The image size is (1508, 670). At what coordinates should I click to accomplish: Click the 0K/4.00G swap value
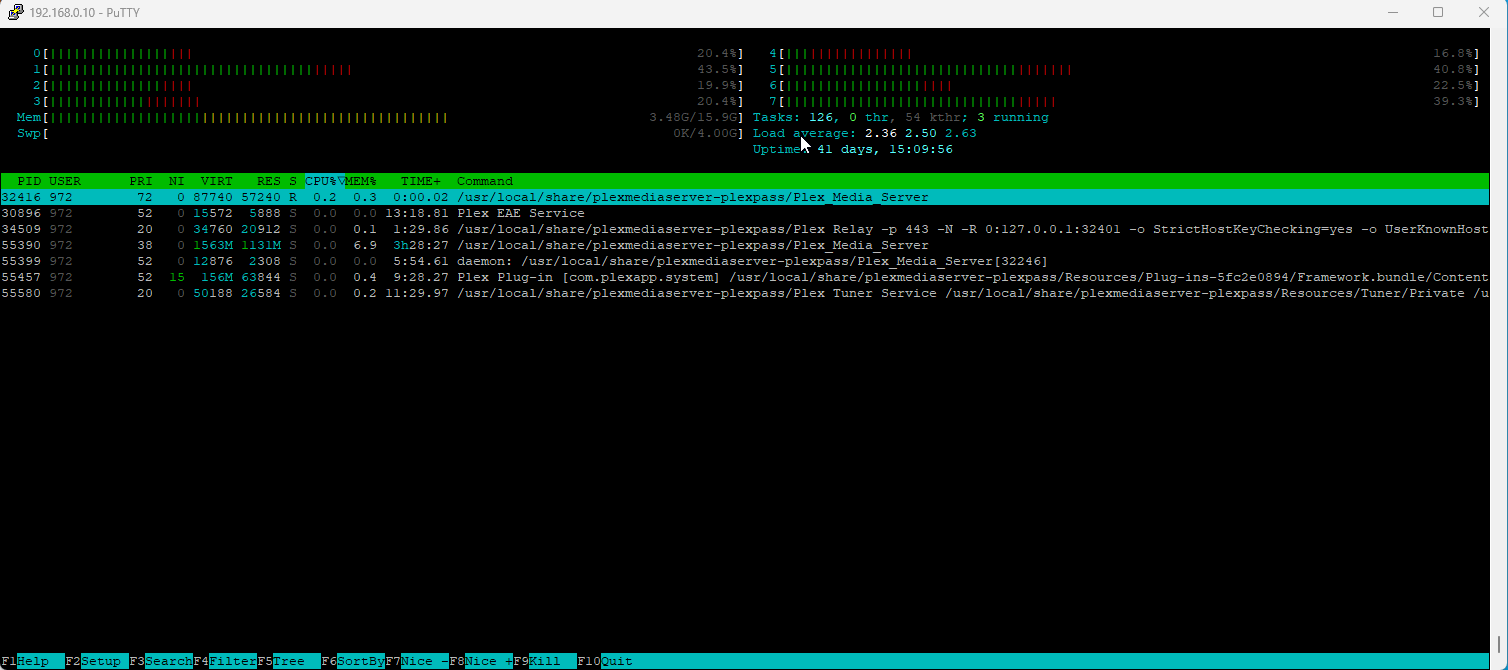[x=705, y=133]
